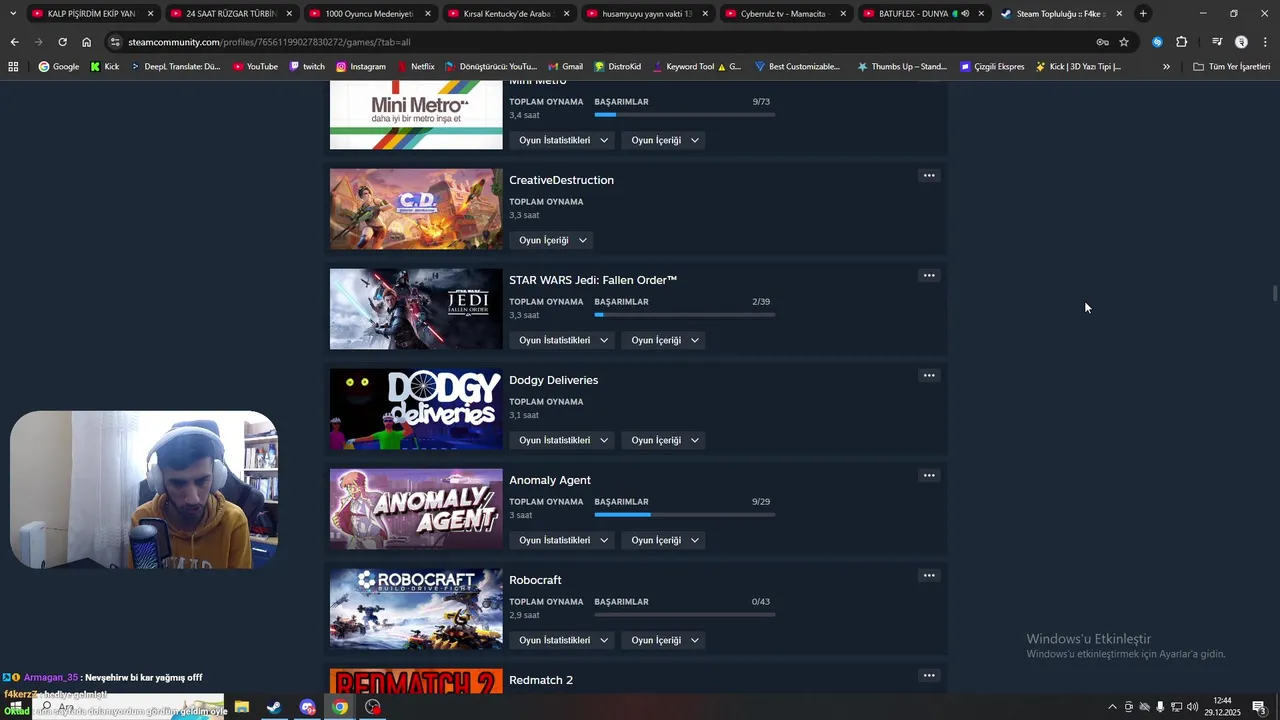Switch to Cyberrulz tv - Mamacita tab

[786, 14]
